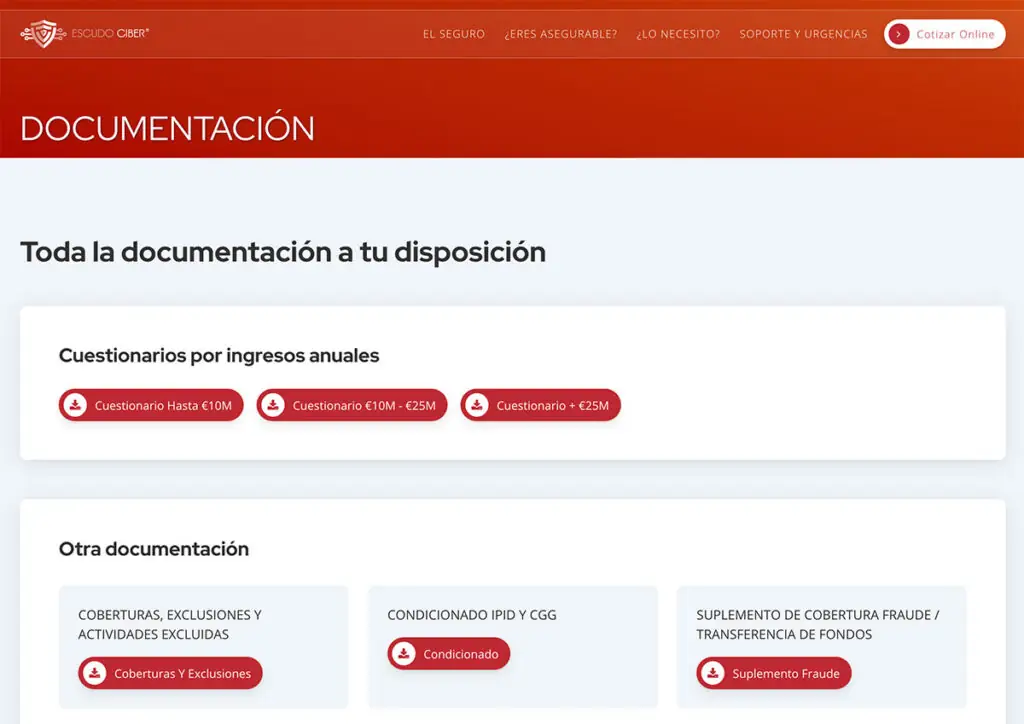This screenshot has height=724, width=1024.
Task: Click the Escudo Ciber shield logo icon
Action: 42,34
